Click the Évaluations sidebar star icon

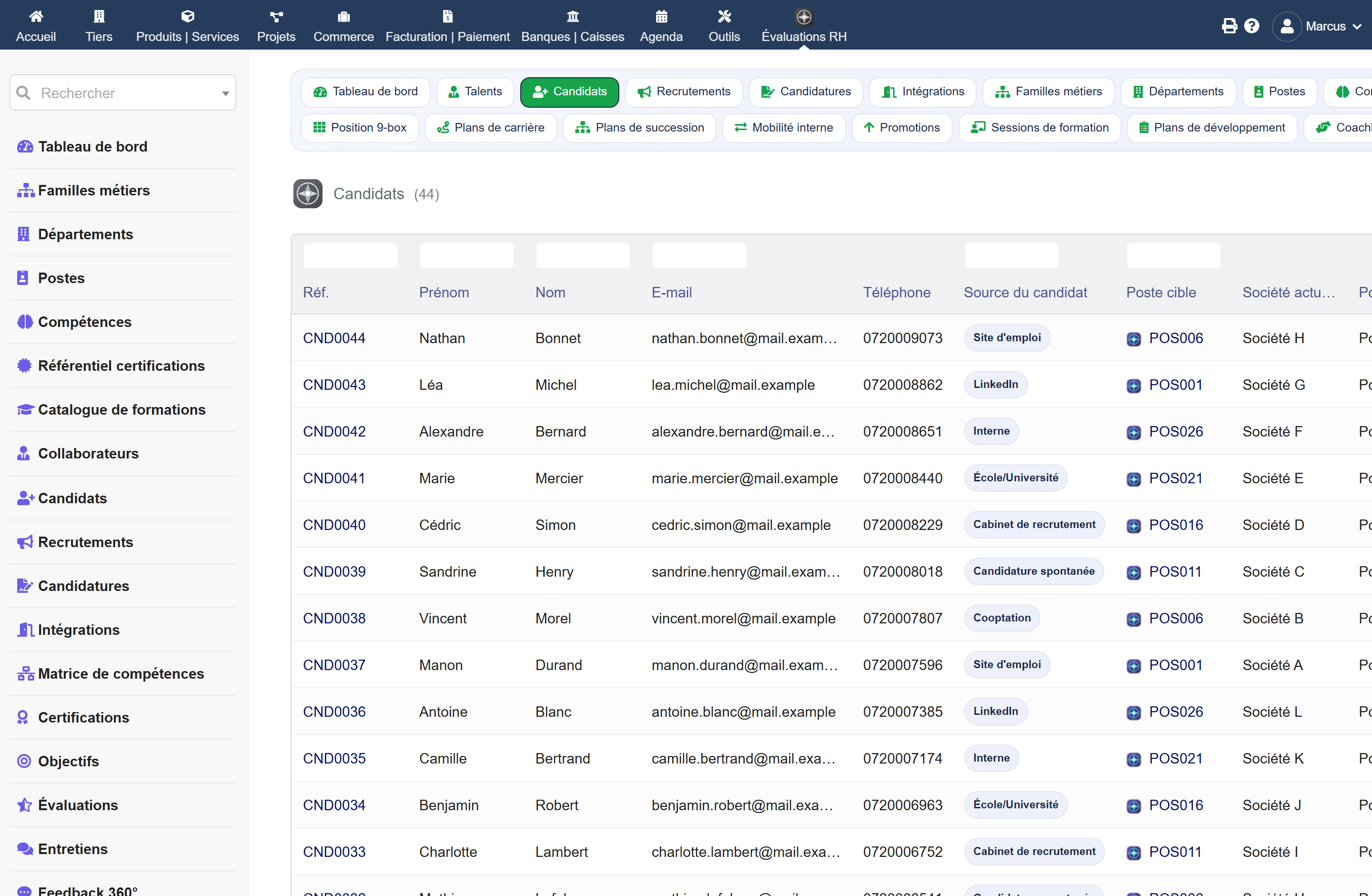(x=24, y=805)
